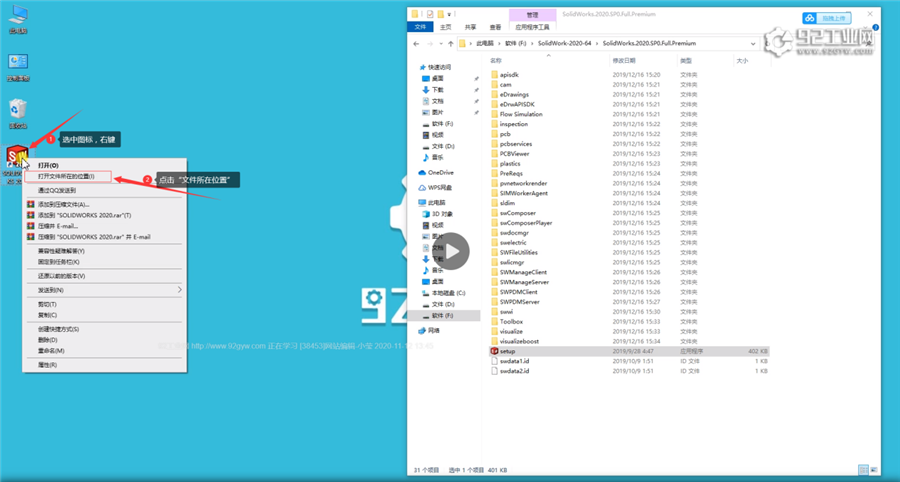The height and width of the screenshot is (482, 900).
Task: Choose 创建快捷方式(S) menu entry
Action: coord(58,329)
